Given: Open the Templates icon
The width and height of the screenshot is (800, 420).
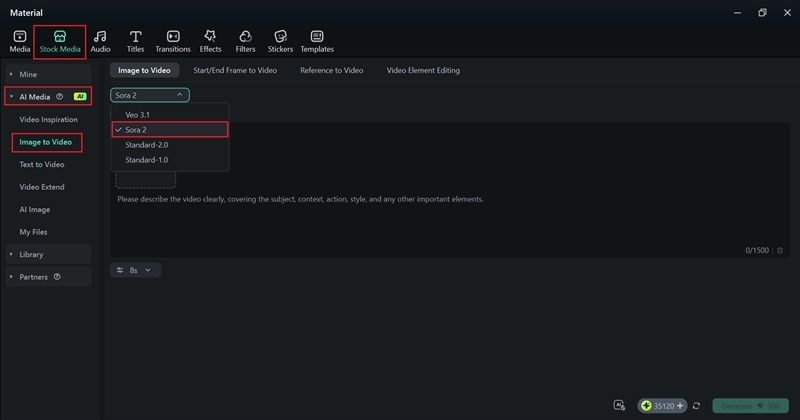Looking at the screenshot, I should (x=317, y=36).
